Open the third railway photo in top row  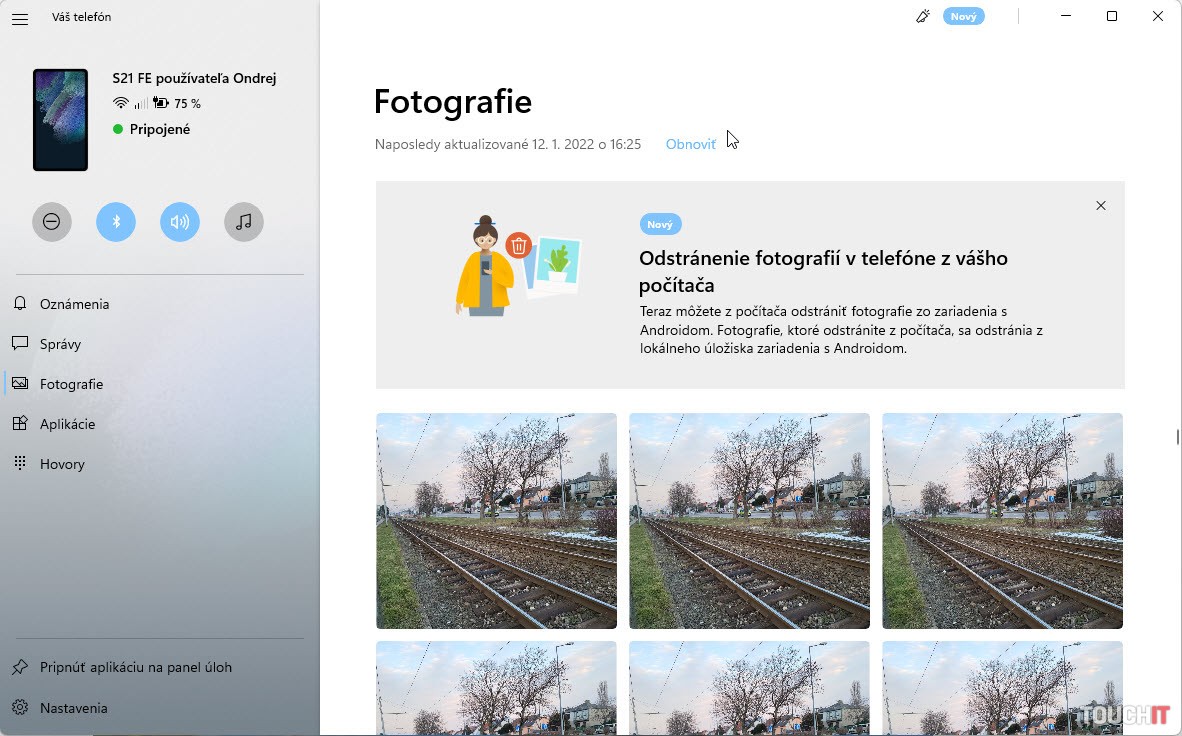click(x=1002, y=520)
